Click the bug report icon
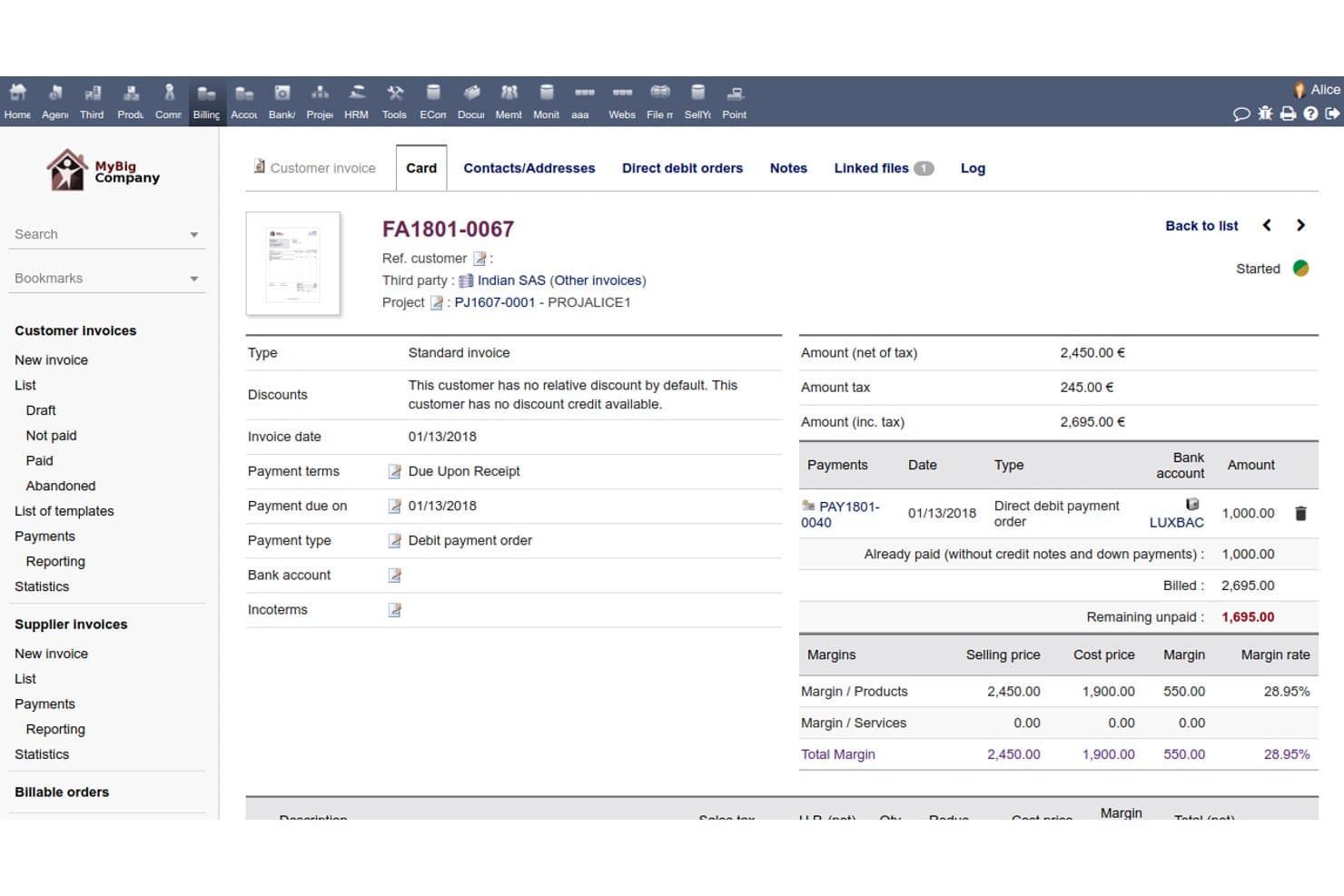The image size is (1344, 896). coord(1265,113)
